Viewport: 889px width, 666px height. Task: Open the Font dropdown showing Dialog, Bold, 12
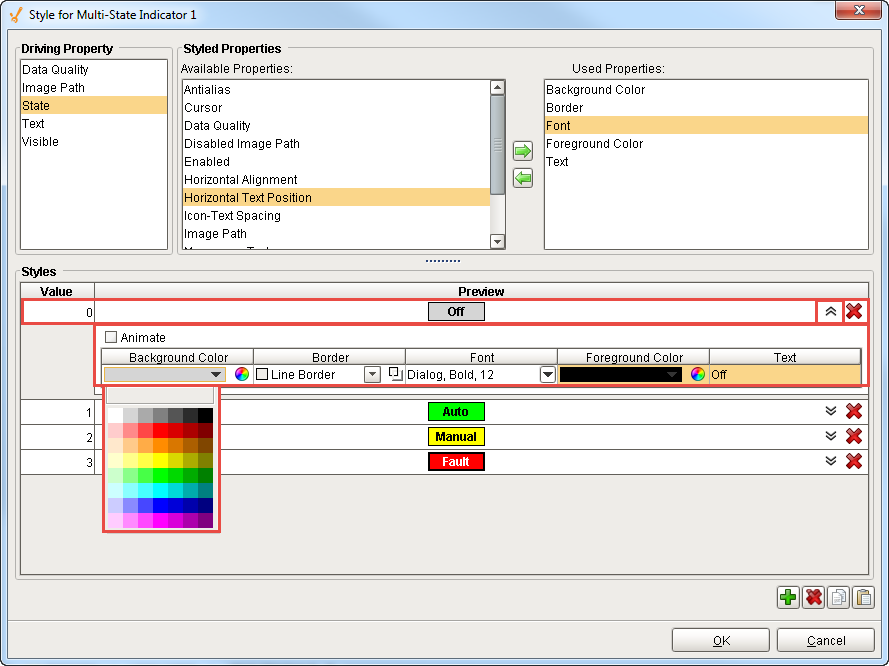(546, 375)
